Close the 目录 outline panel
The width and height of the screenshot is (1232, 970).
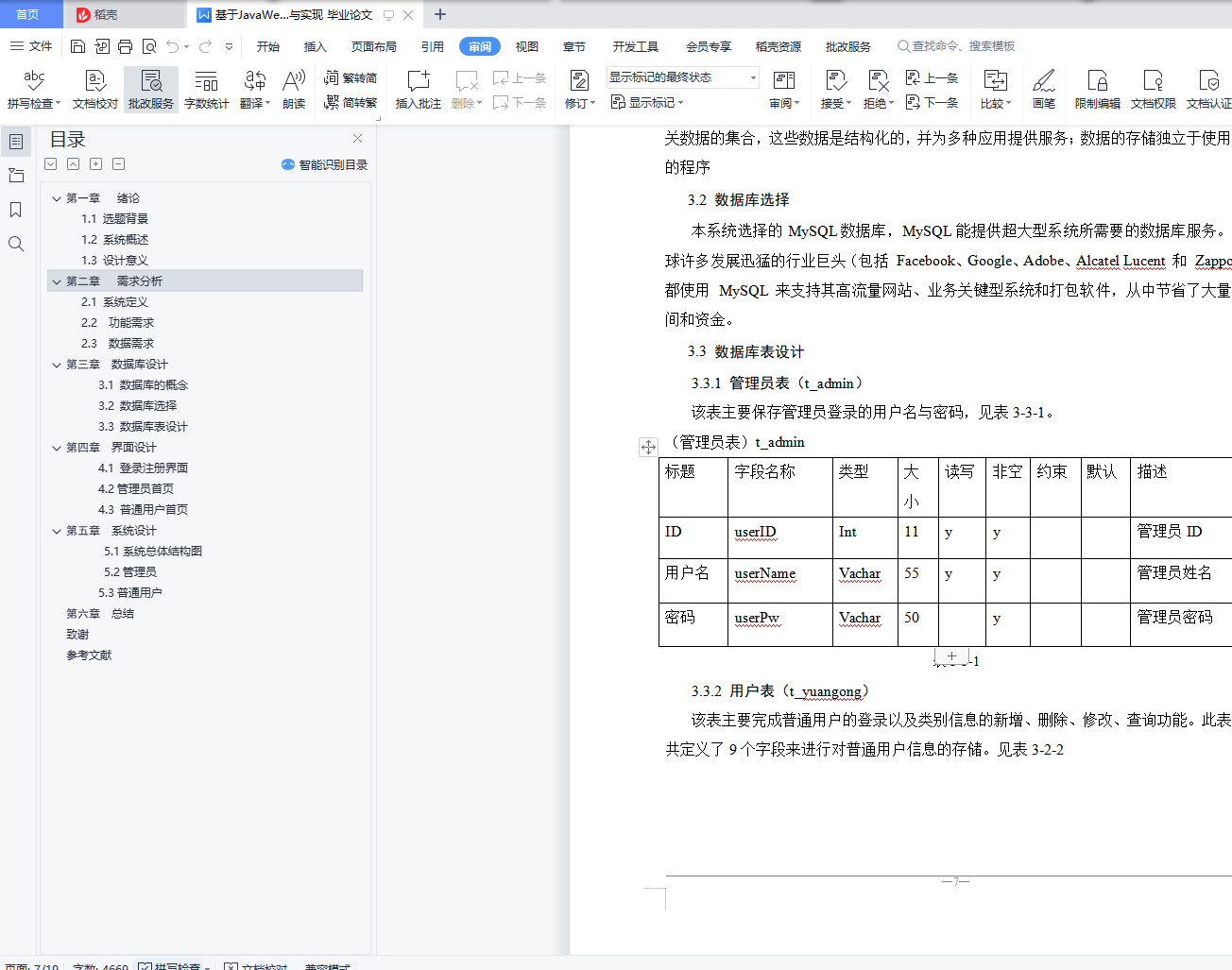[358, 139]
